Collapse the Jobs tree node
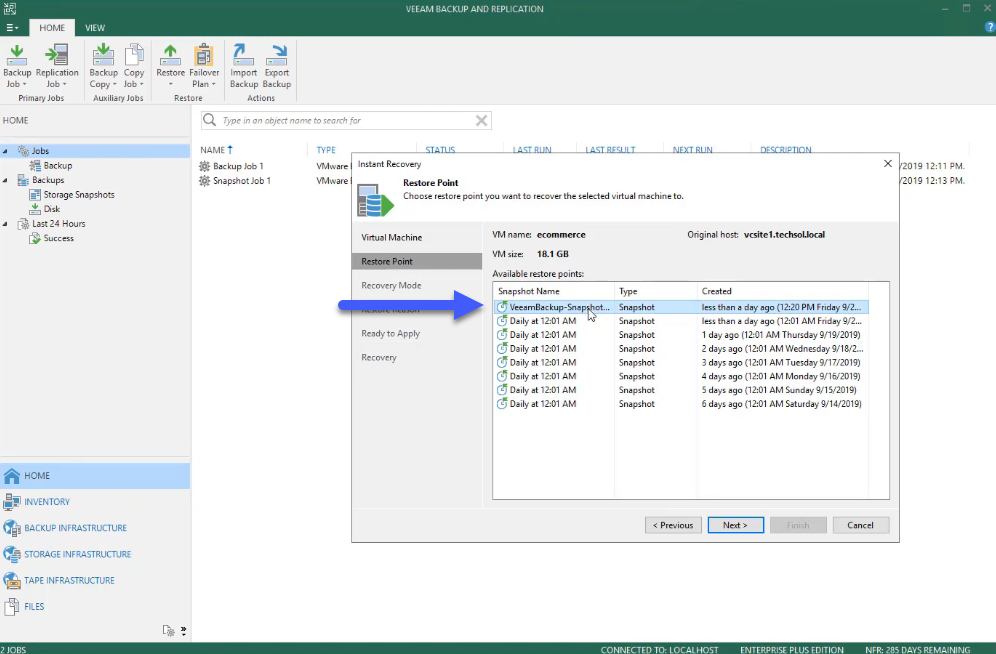 click(x=5, y=151)
